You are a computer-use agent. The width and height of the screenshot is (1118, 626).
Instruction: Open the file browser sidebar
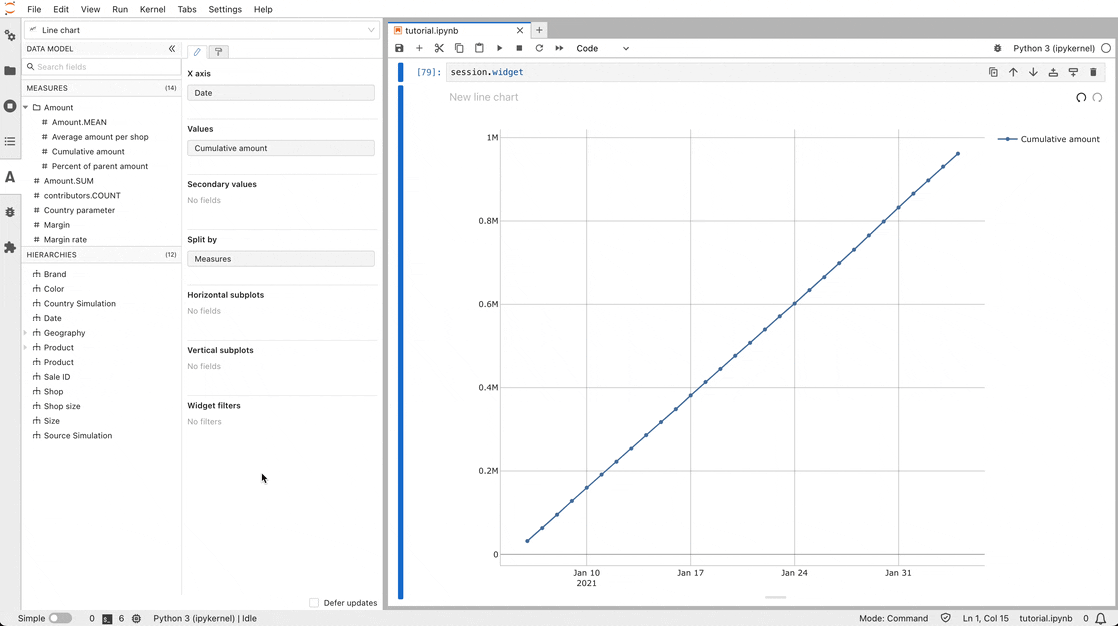(x=10, y=70)
